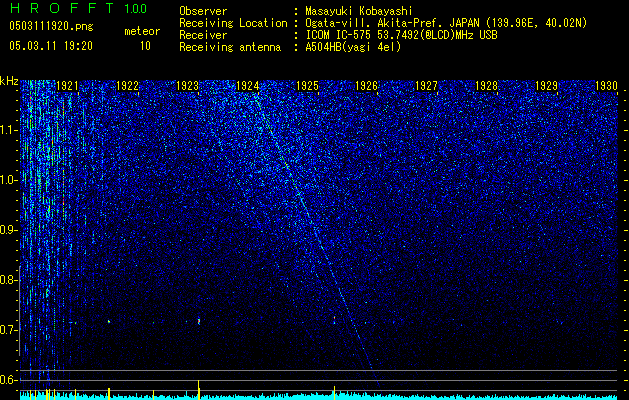Click the meteor count label
This screenshot has height=400, width=629.
(x=142, y=31)
